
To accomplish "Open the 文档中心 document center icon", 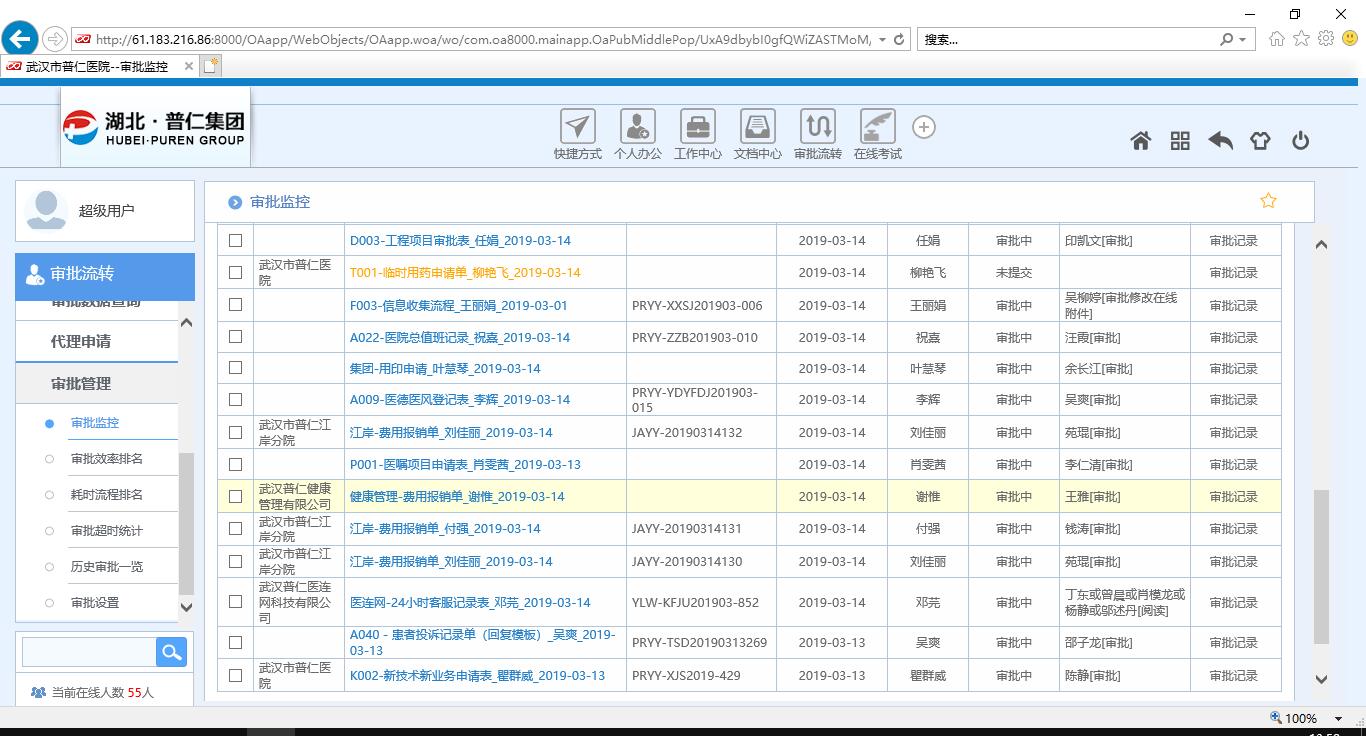I will tap(757, 128).
